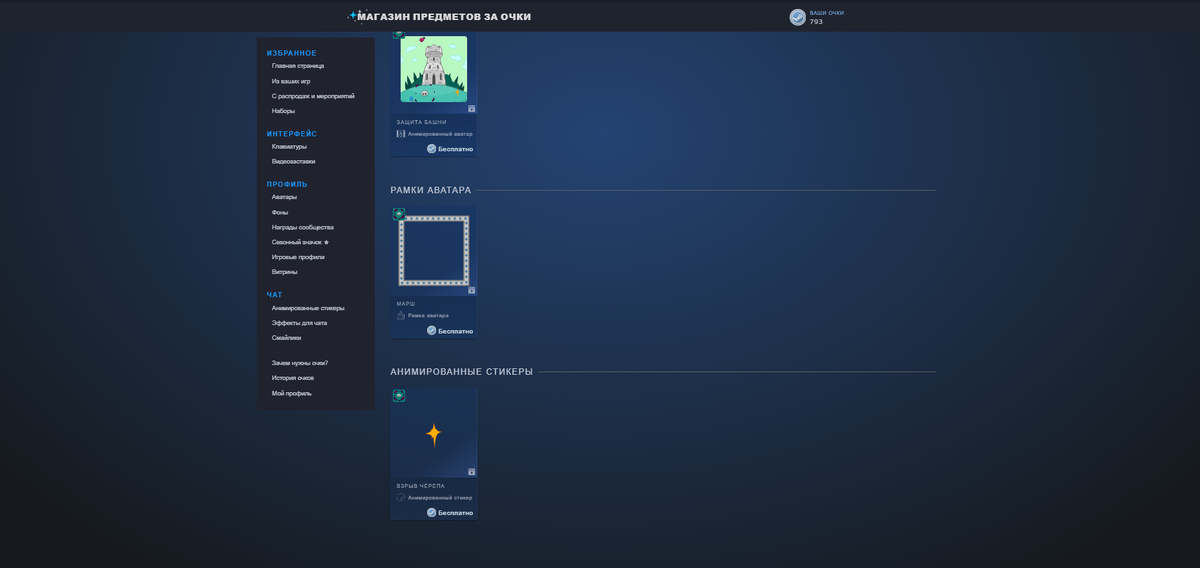Image resolution: width=1200 pixels, height=568 pixels.
Task: Open the Главная страница sidebar item
Action: [298, 66]
